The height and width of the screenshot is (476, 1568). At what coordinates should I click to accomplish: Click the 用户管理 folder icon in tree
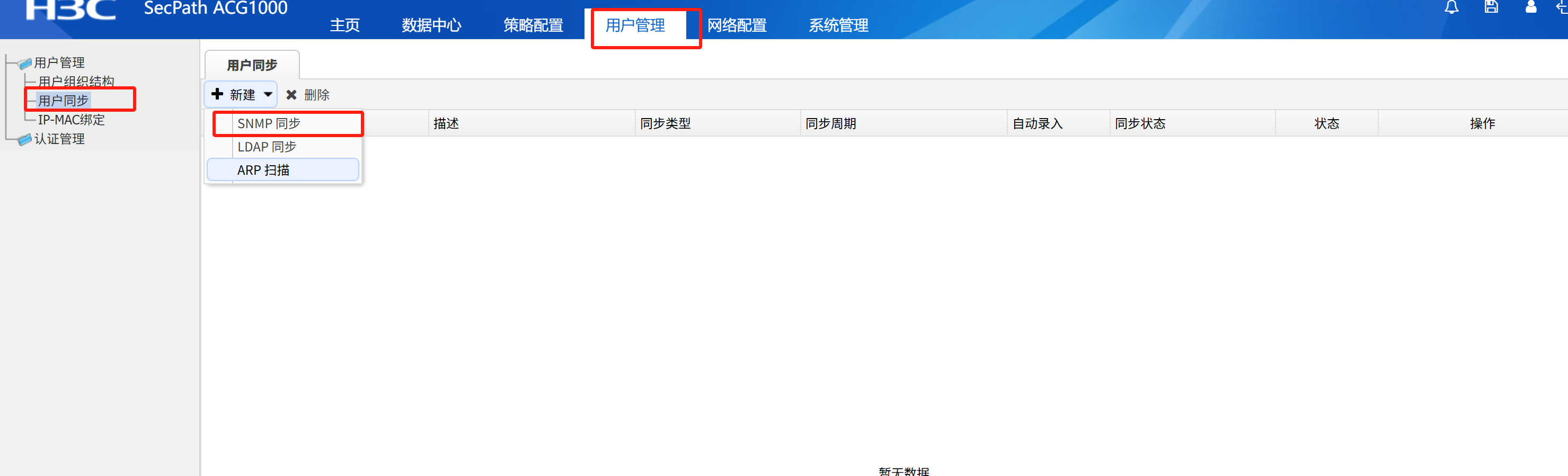25,63
